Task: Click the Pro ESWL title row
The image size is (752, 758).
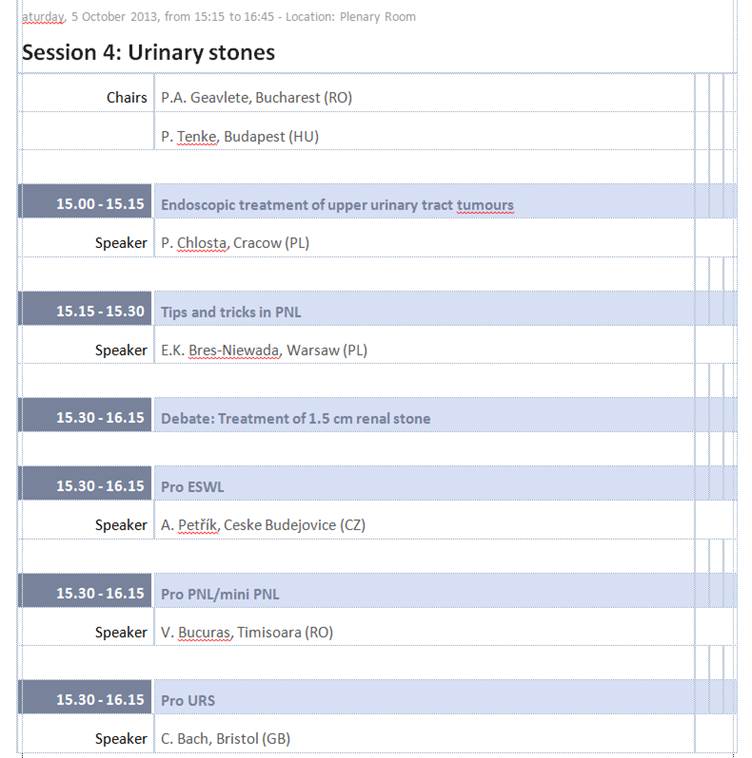Action: [x=445, y=483]
